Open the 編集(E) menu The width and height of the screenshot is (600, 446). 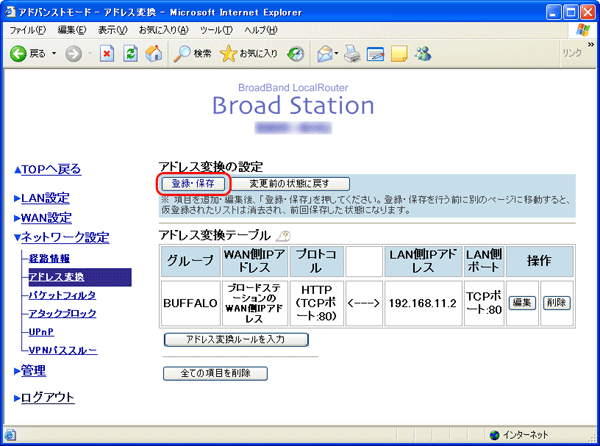pyautogui.click(x=72, y=30)
